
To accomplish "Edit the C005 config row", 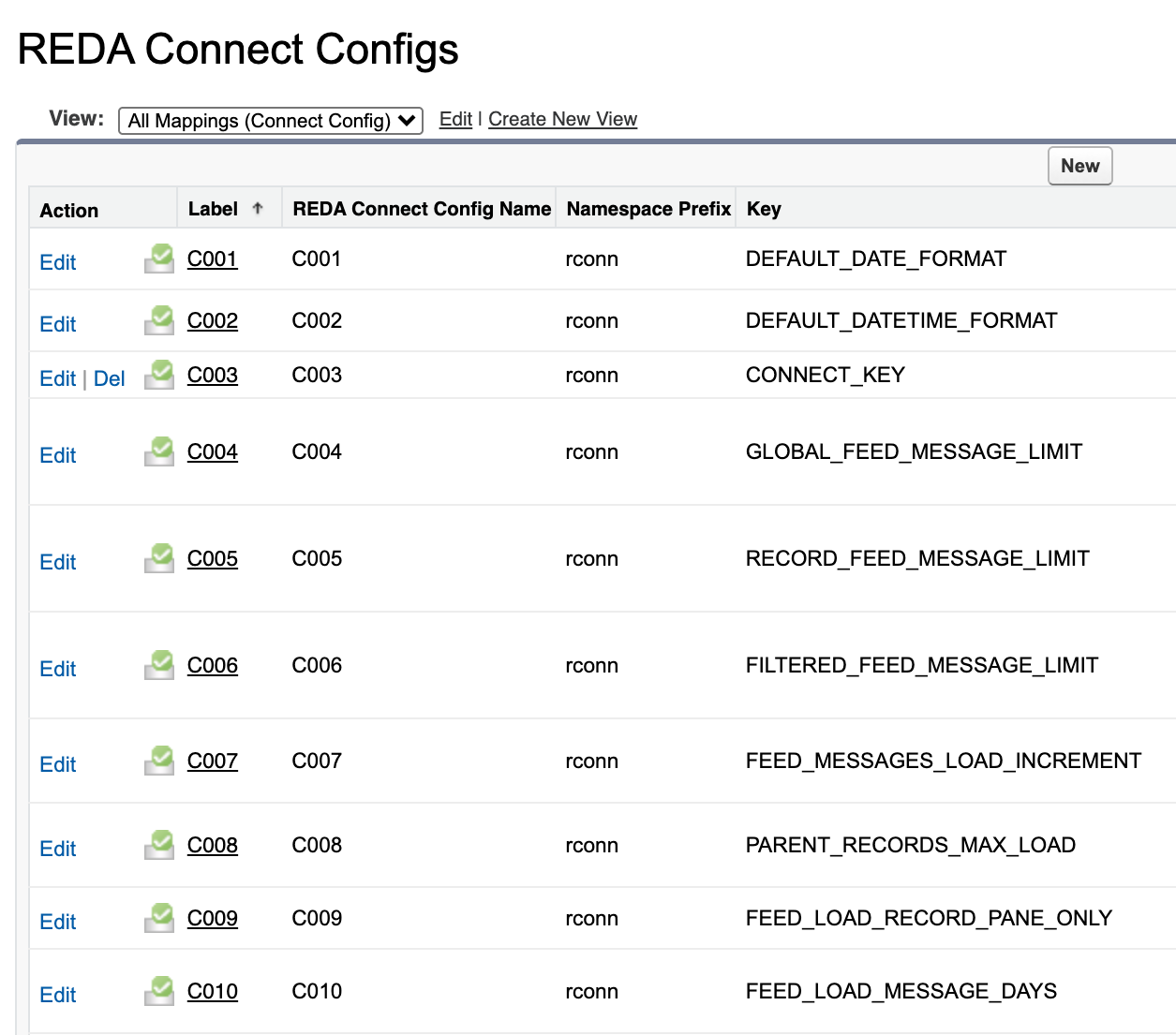I will point(58,562).
